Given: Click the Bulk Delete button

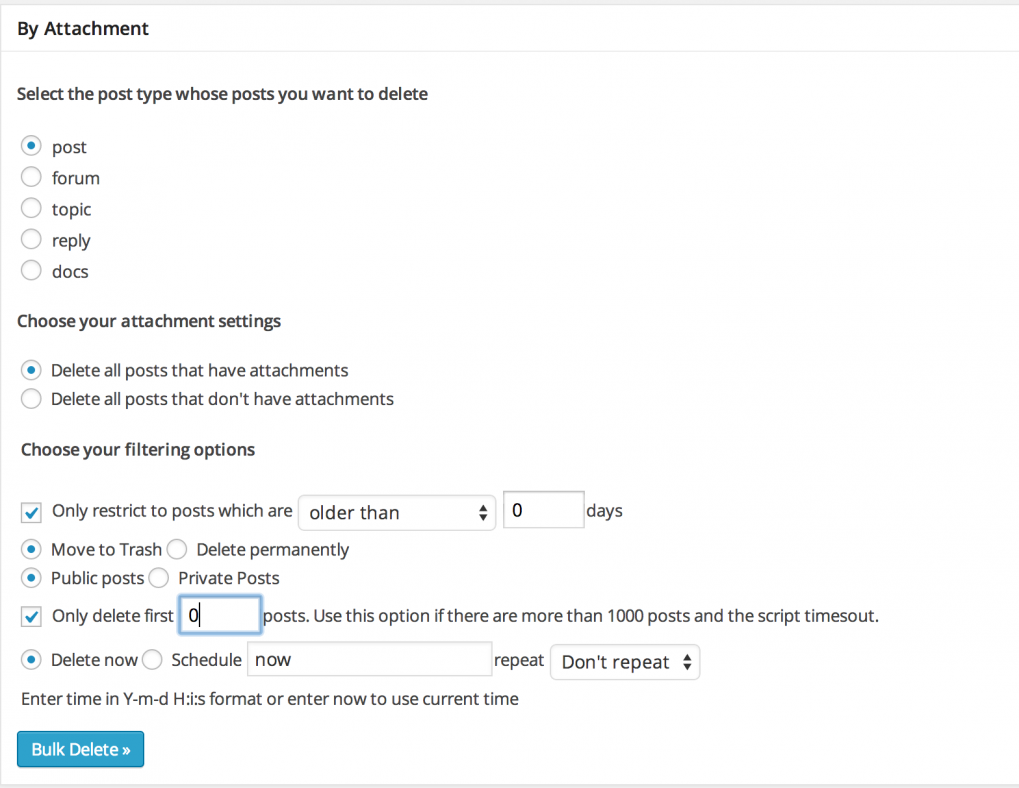Looking at the screenshot, I should click(80, 748).
